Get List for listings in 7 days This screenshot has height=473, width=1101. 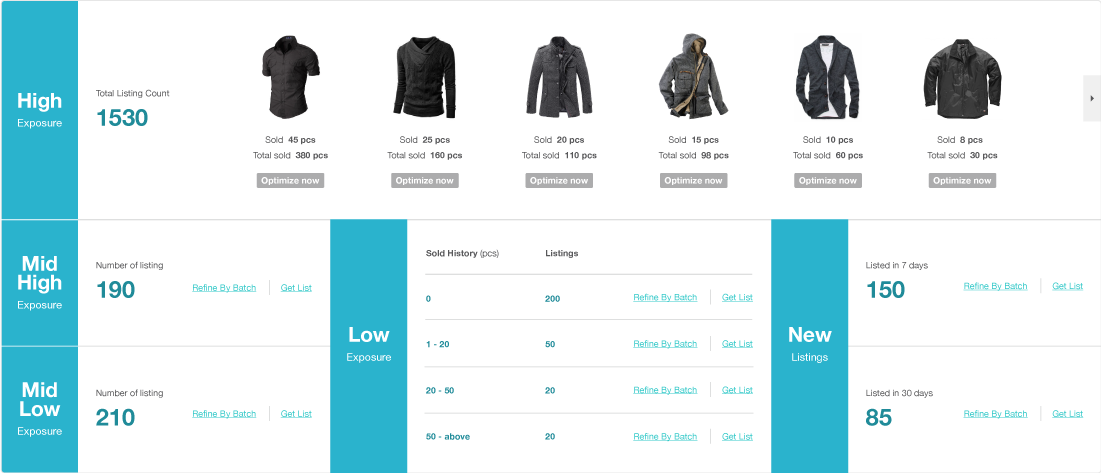point(1067,286)
